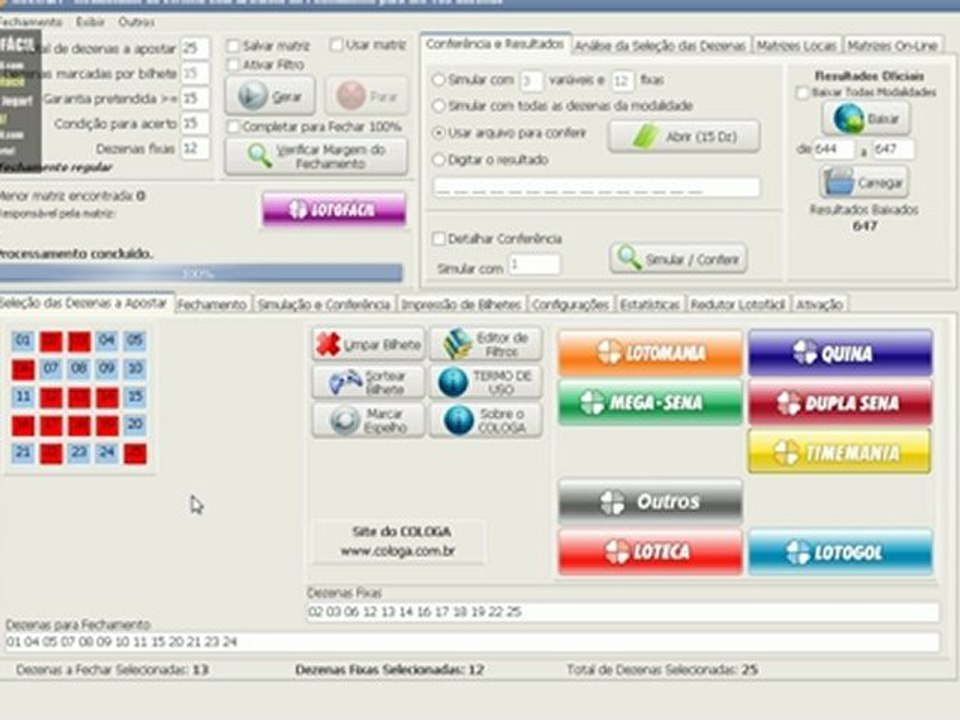
Task: Click the Simular com quantity field
Action: 533,264
